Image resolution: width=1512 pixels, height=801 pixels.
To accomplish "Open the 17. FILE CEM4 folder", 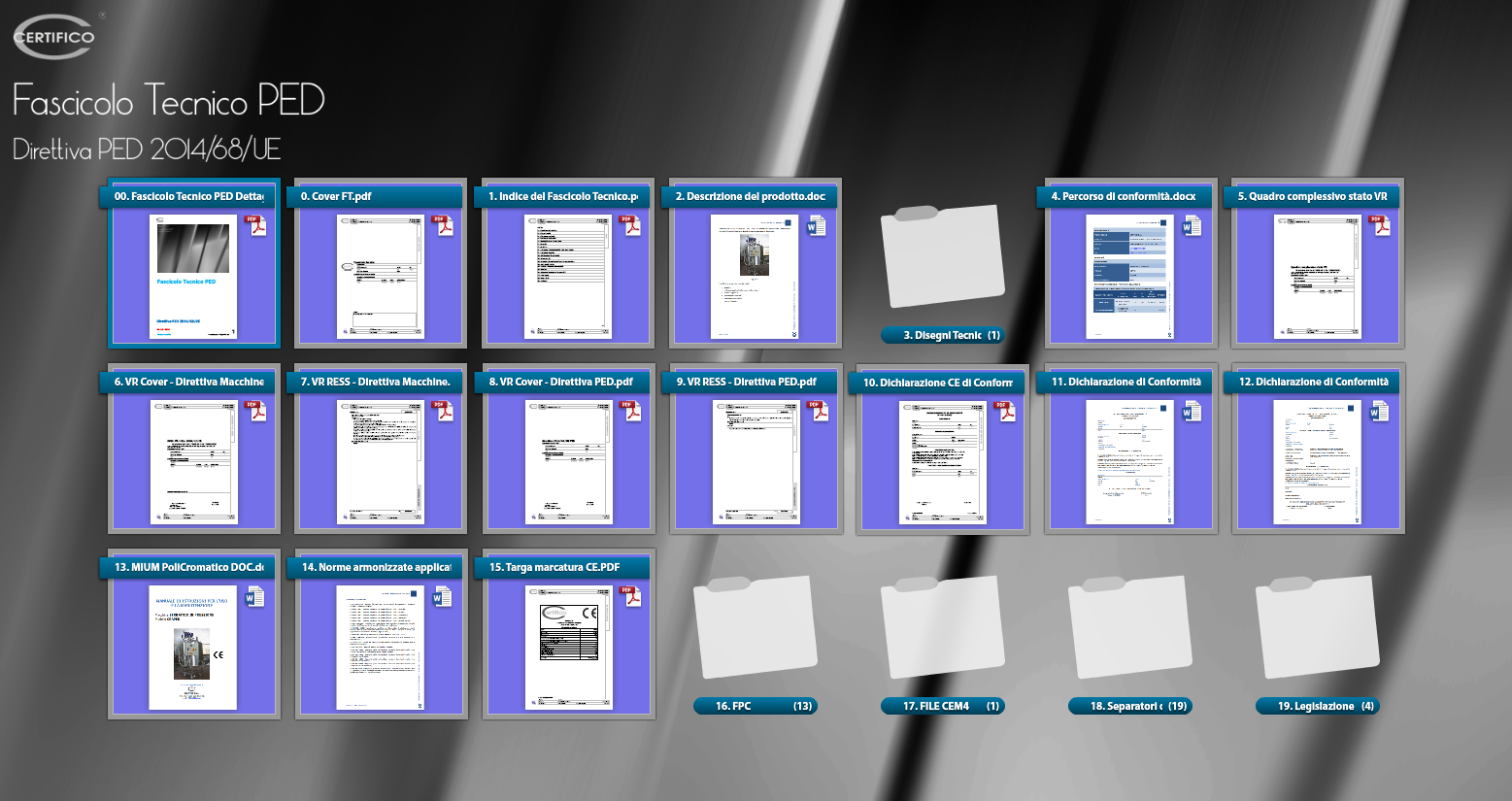I will click(x=941, y=627).
